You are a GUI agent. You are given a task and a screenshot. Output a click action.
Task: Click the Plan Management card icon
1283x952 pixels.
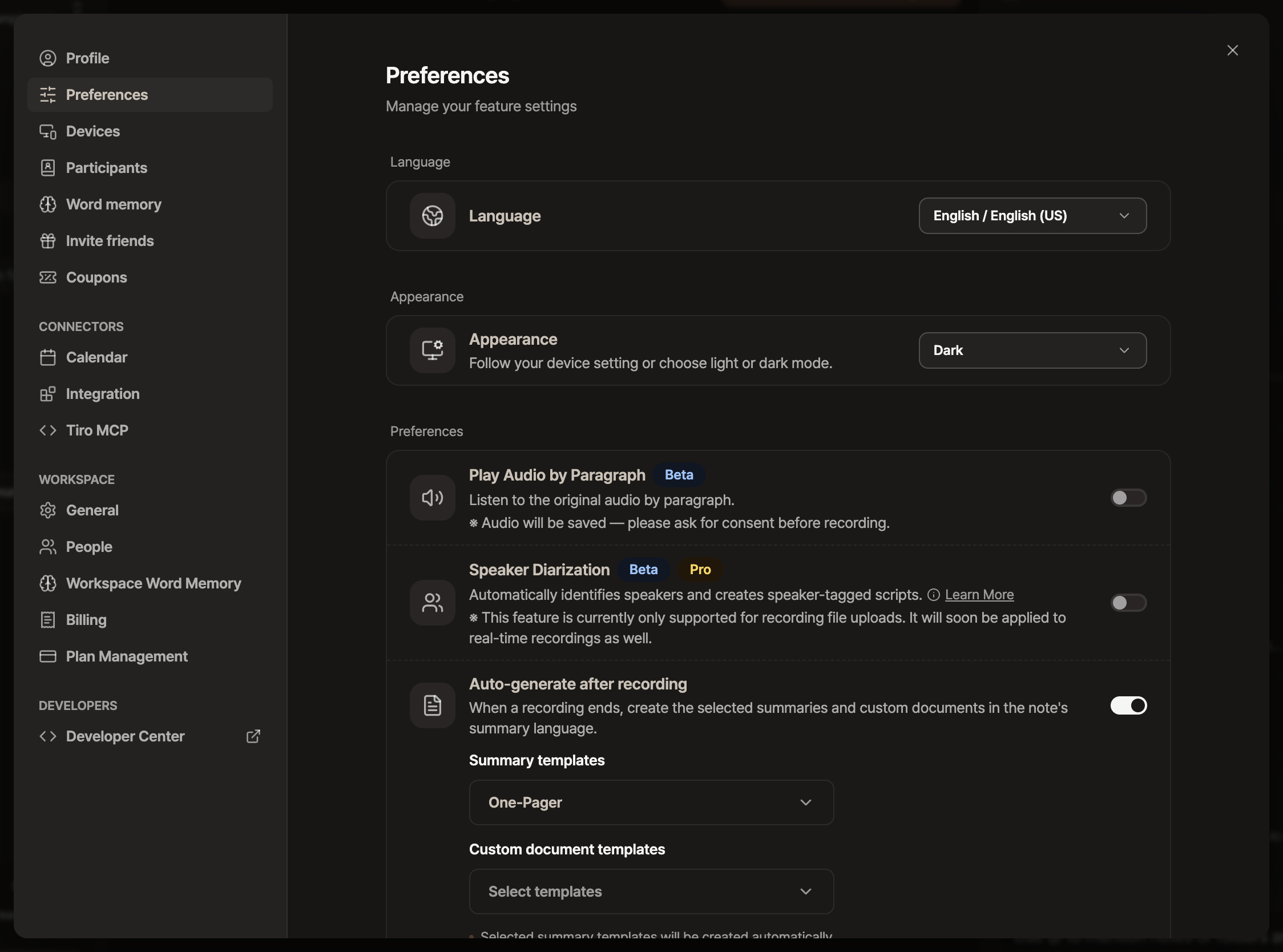(48, 656)
